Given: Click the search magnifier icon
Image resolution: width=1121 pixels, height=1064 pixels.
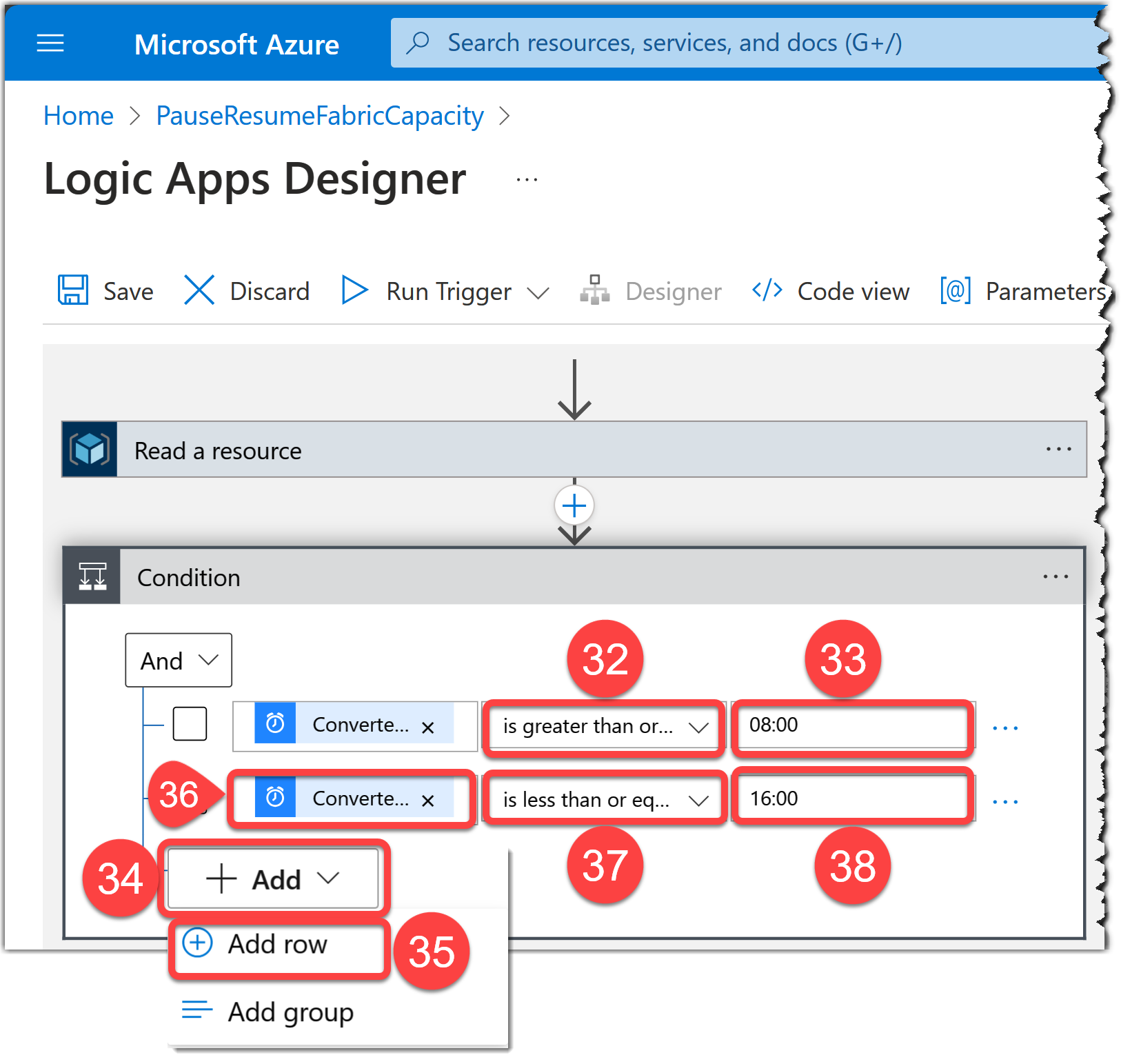Looking at the screenshot, I should click(417, 43).
